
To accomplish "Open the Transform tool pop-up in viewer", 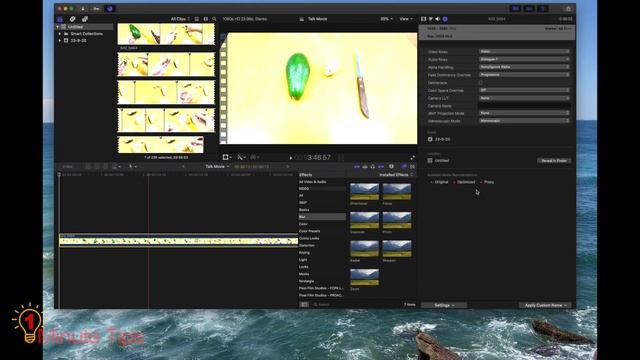I will (x=227, y=157).
